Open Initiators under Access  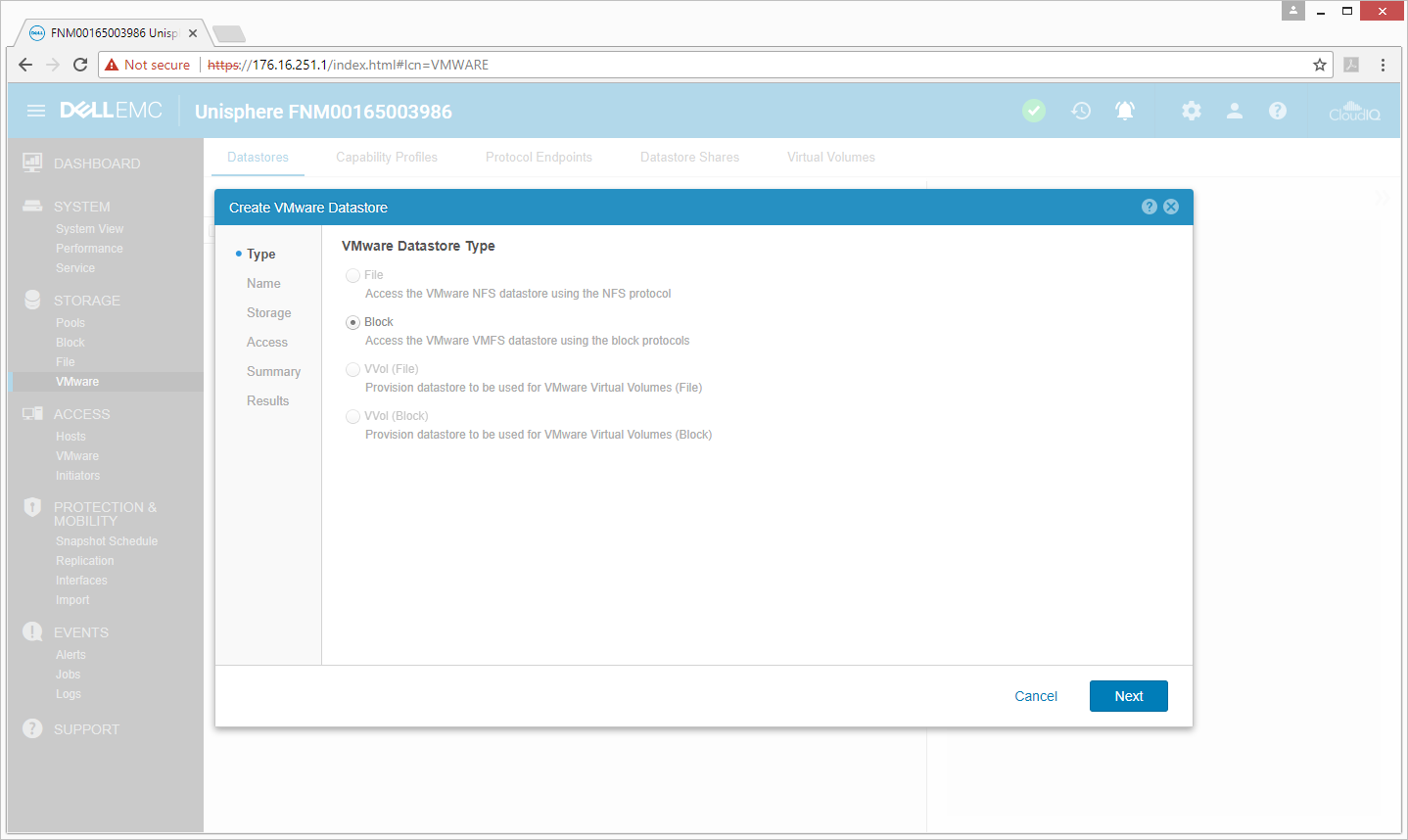coord(77,476)
